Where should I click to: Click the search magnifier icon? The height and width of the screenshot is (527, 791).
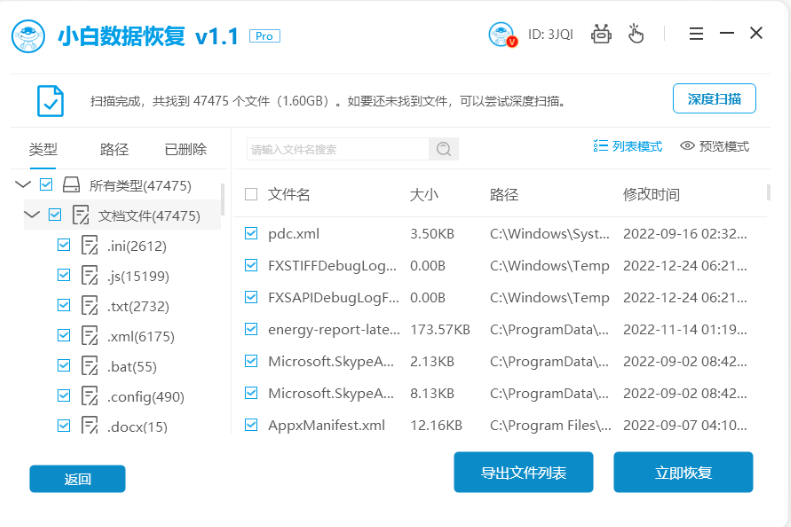pyautogui.click(x=443, y=149)
